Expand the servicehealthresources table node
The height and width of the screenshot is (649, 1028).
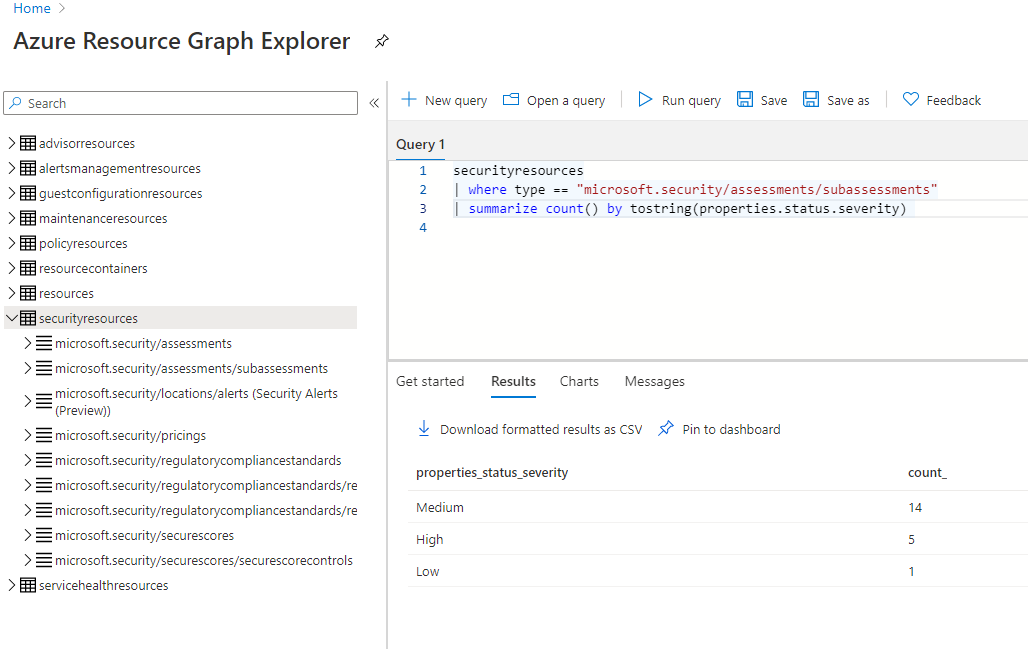[x=12, y=585]
